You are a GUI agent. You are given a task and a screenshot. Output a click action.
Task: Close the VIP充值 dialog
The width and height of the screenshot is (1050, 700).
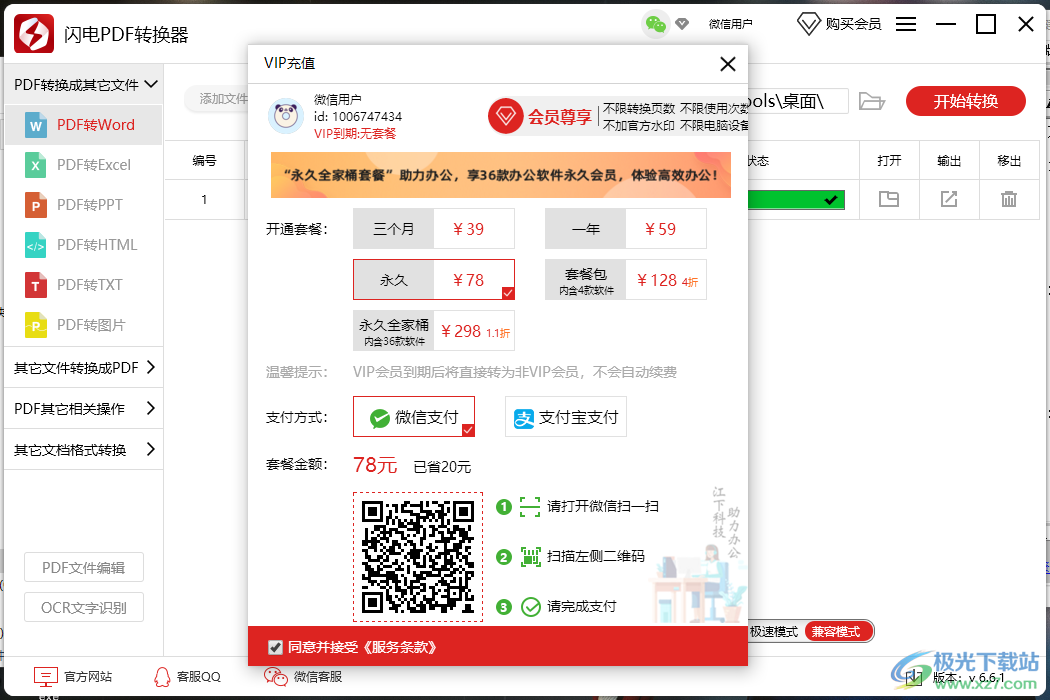pyautogui.click(x=728, y=64)
